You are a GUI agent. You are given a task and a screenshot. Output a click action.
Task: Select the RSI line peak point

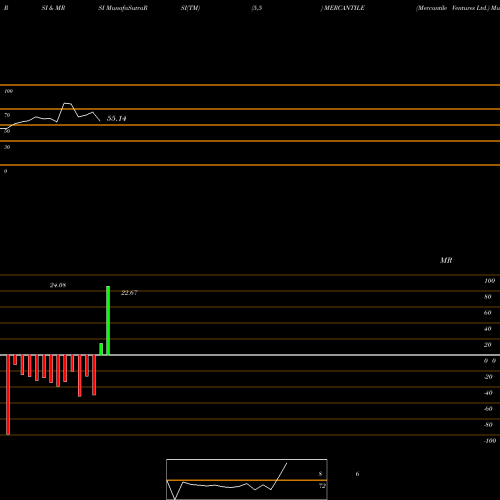tap(68, 104)
